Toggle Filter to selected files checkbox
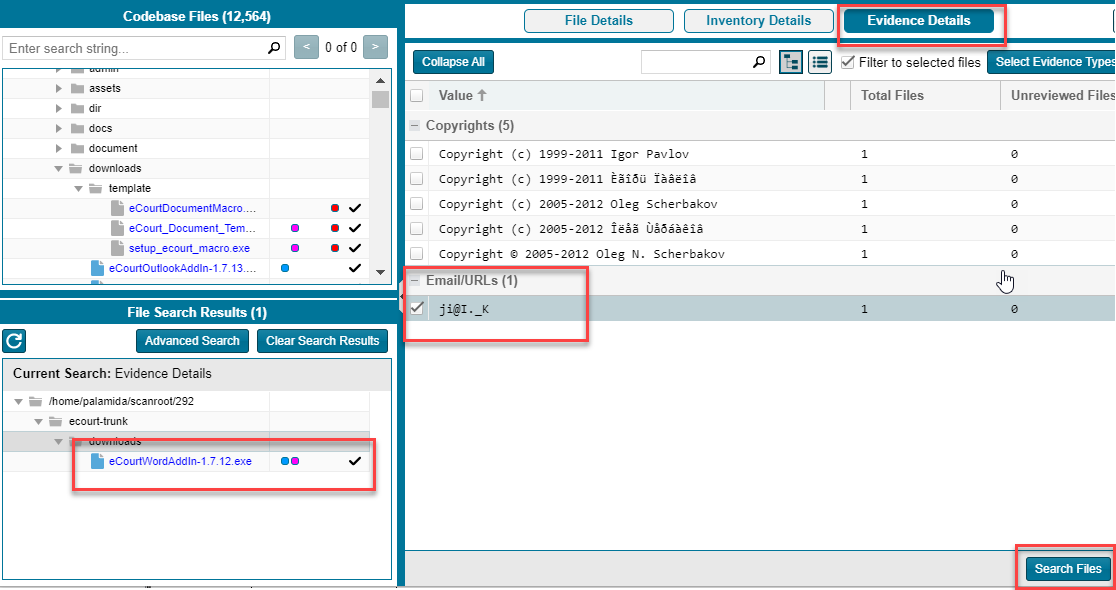Screen dimensions: 1116x590 coord(848,62)
